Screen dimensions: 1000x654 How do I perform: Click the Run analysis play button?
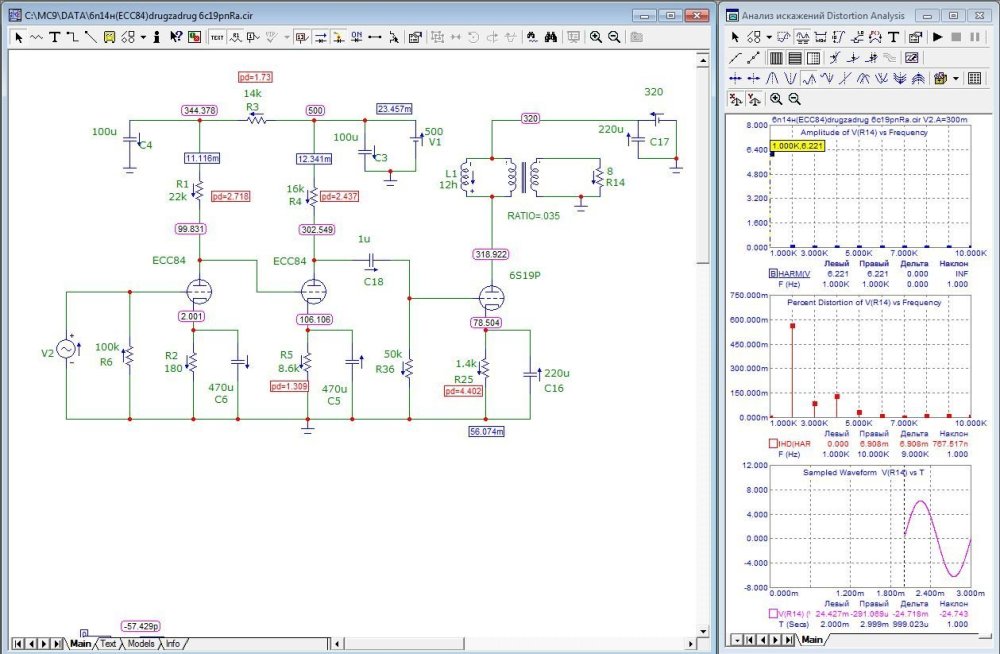(x=938, y=37)
